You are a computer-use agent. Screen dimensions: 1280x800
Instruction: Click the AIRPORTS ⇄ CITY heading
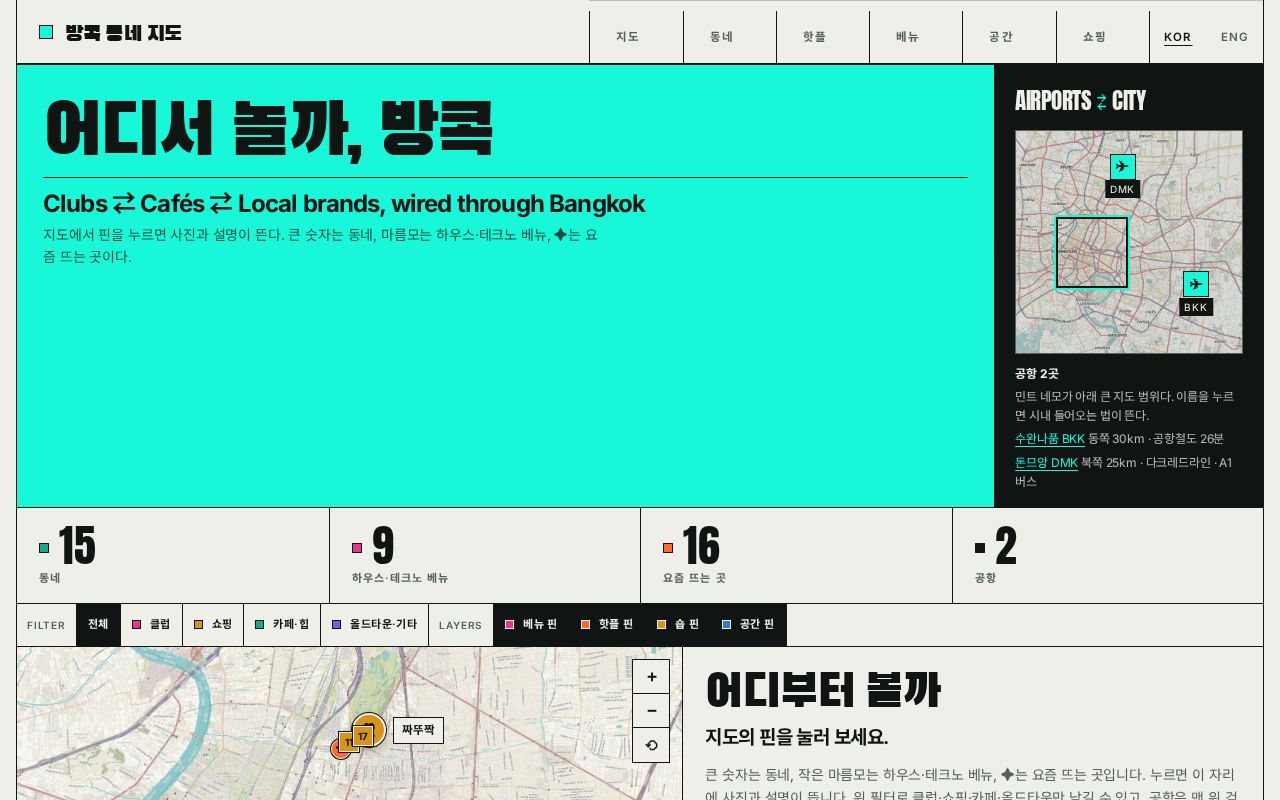coord(1080,101)
